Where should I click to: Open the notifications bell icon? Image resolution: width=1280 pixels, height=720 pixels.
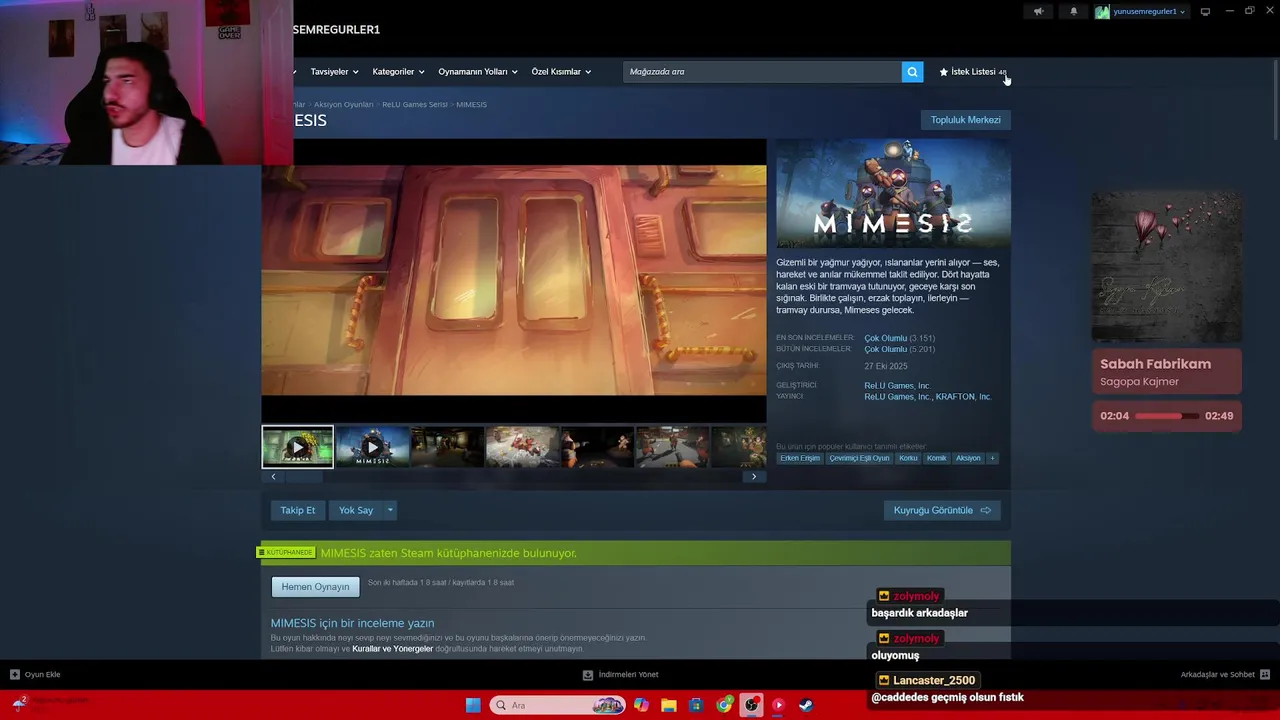click(1074, 11)
